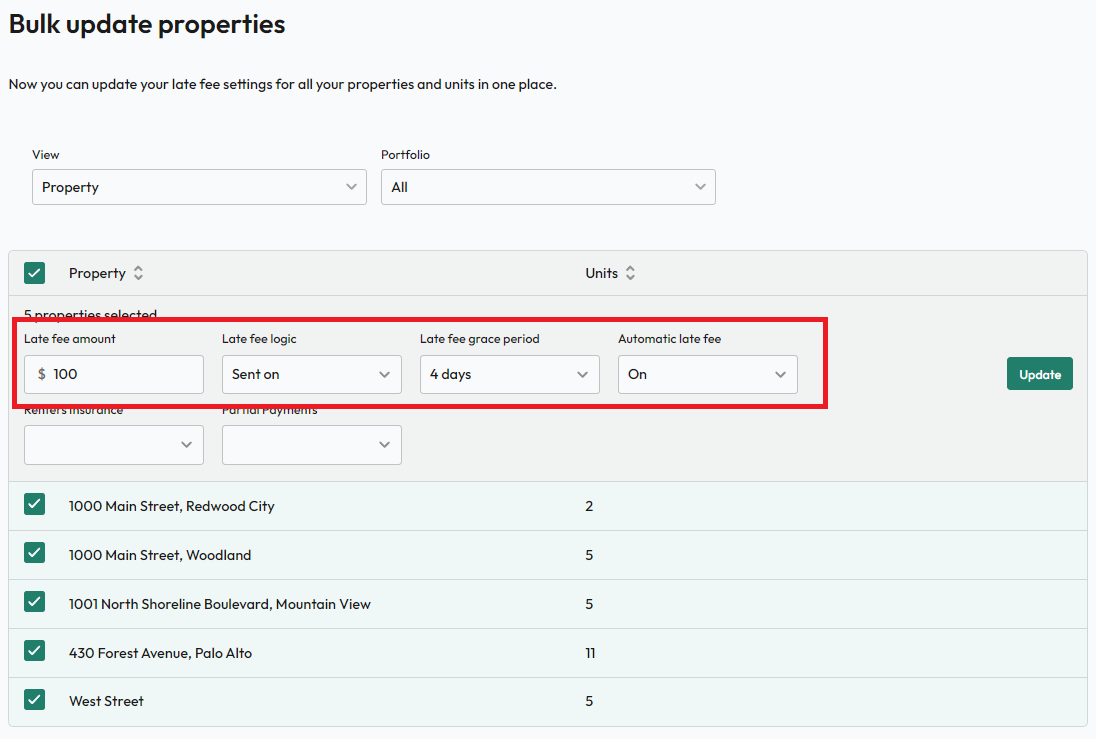Select the text 1000 Main Street, Woodland
The height and width of the screenshot is (739, 1096).
pyautogui.click(x=160, y=555)
